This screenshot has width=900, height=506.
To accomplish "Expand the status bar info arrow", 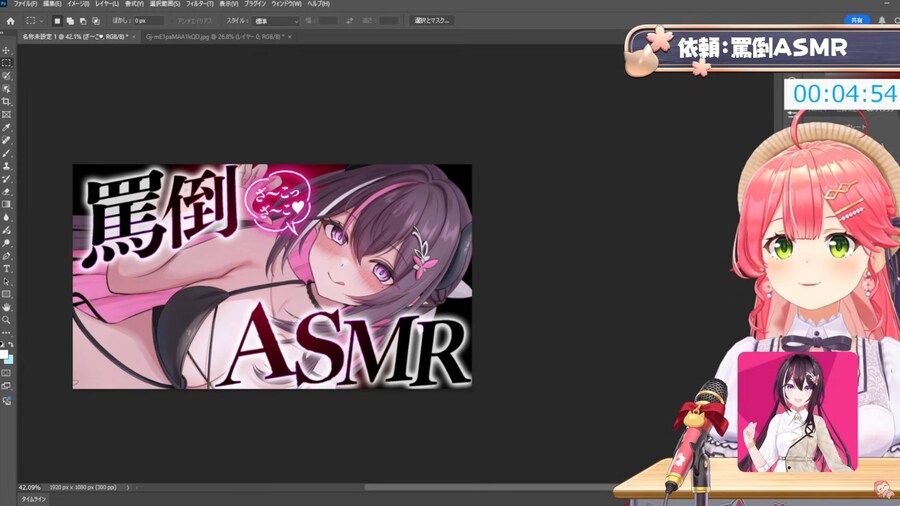I will click(128, 488).
